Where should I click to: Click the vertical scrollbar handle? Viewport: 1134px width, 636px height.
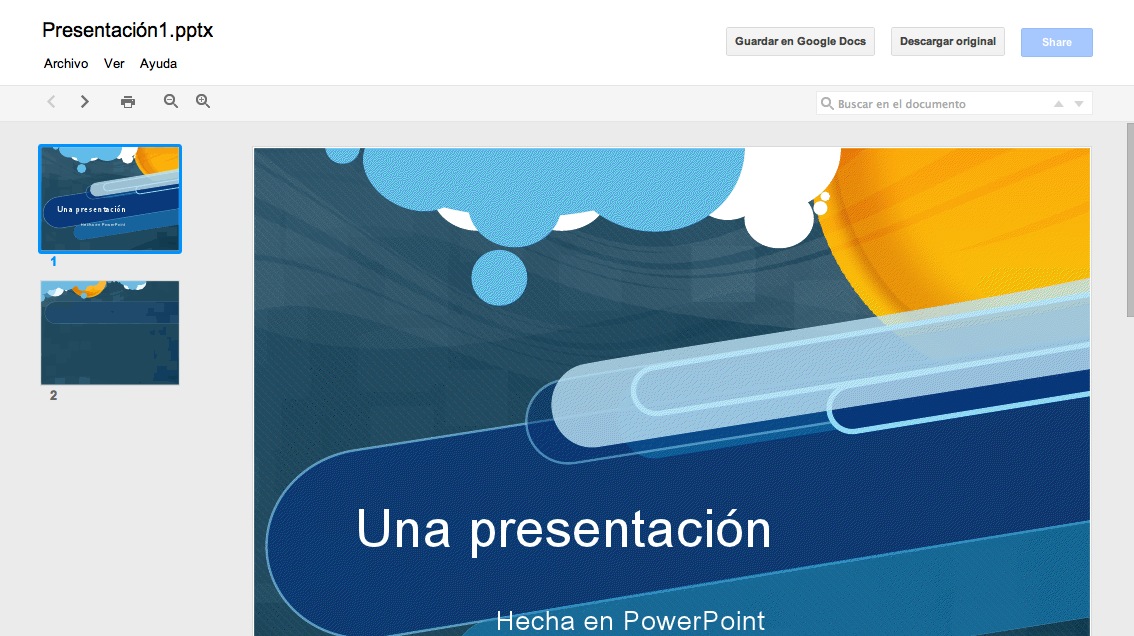pos(1130,220)
